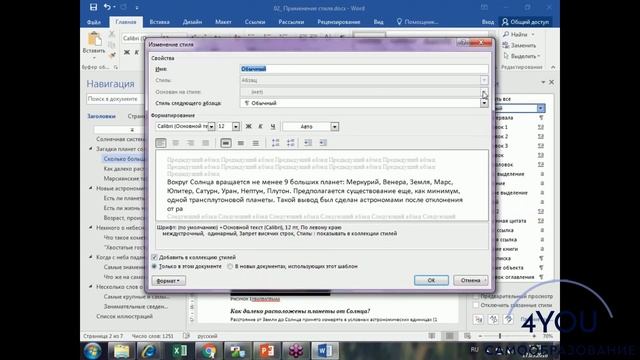
Task: Open 'Формат' dropdown button
Action: click(x=169, y=281)
